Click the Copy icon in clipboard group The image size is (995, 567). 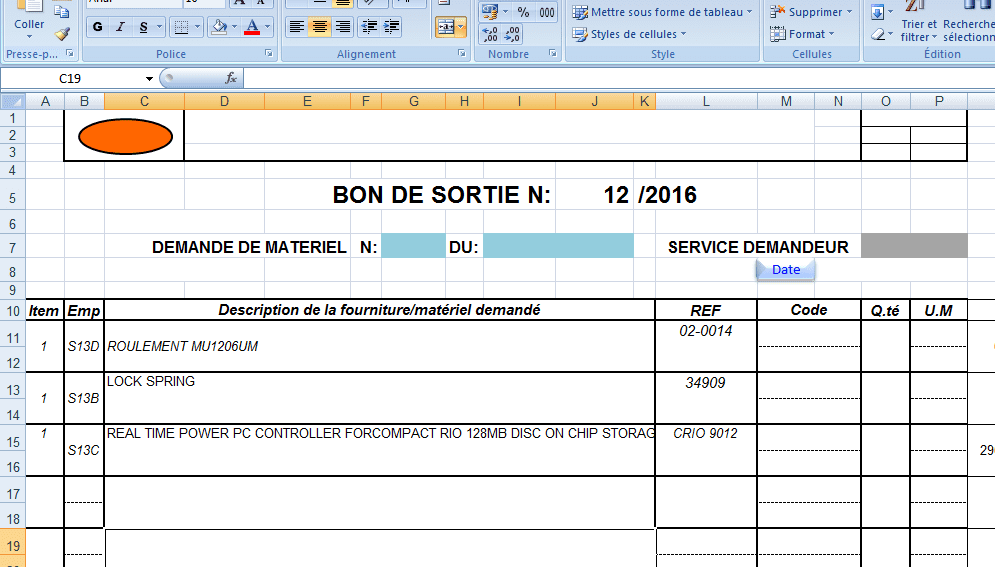click(x=62, y=11)
